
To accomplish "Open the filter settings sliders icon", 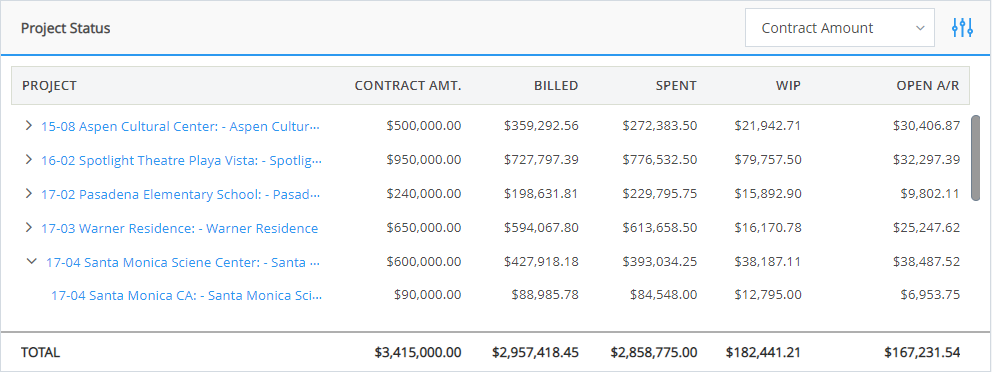I will click(962, 28).
